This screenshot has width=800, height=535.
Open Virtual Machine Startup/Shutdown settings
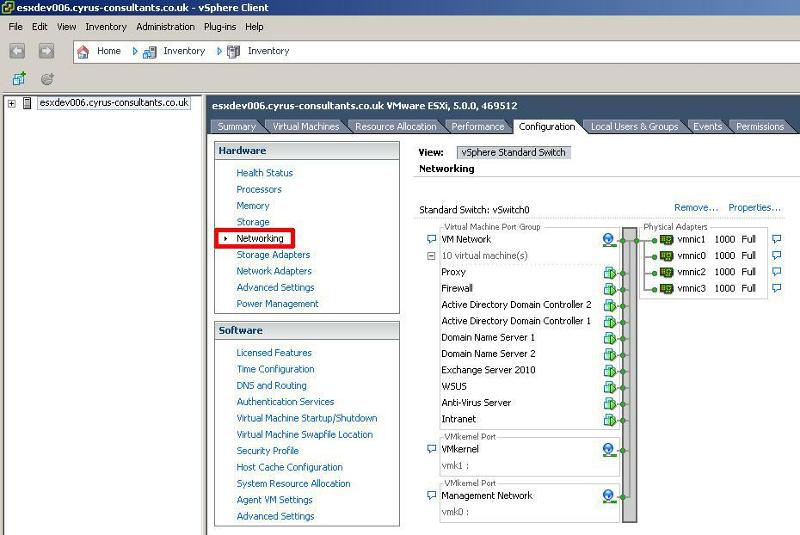(x=307, y=418)
